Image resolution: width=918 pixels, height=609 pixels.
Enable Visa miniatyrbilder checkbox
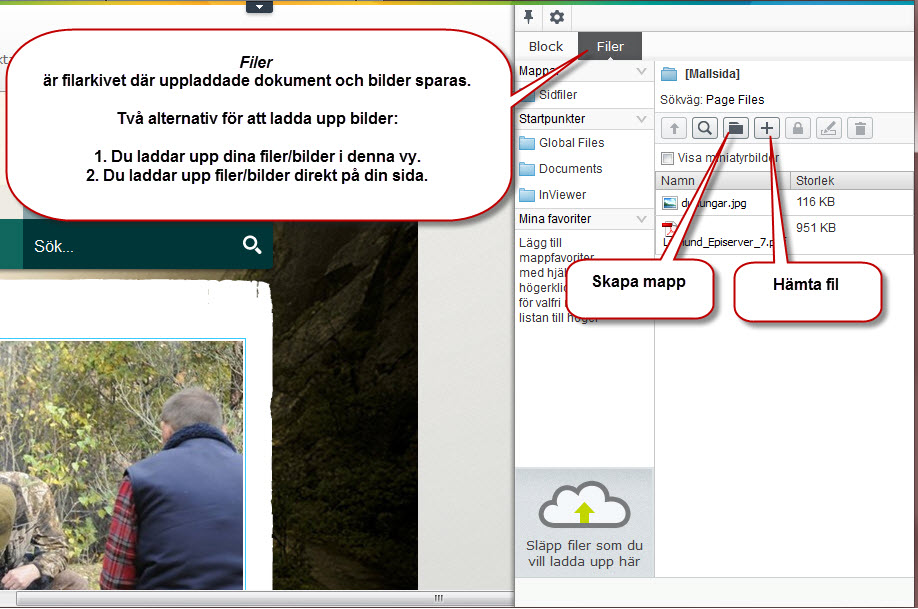click(667, 158)
